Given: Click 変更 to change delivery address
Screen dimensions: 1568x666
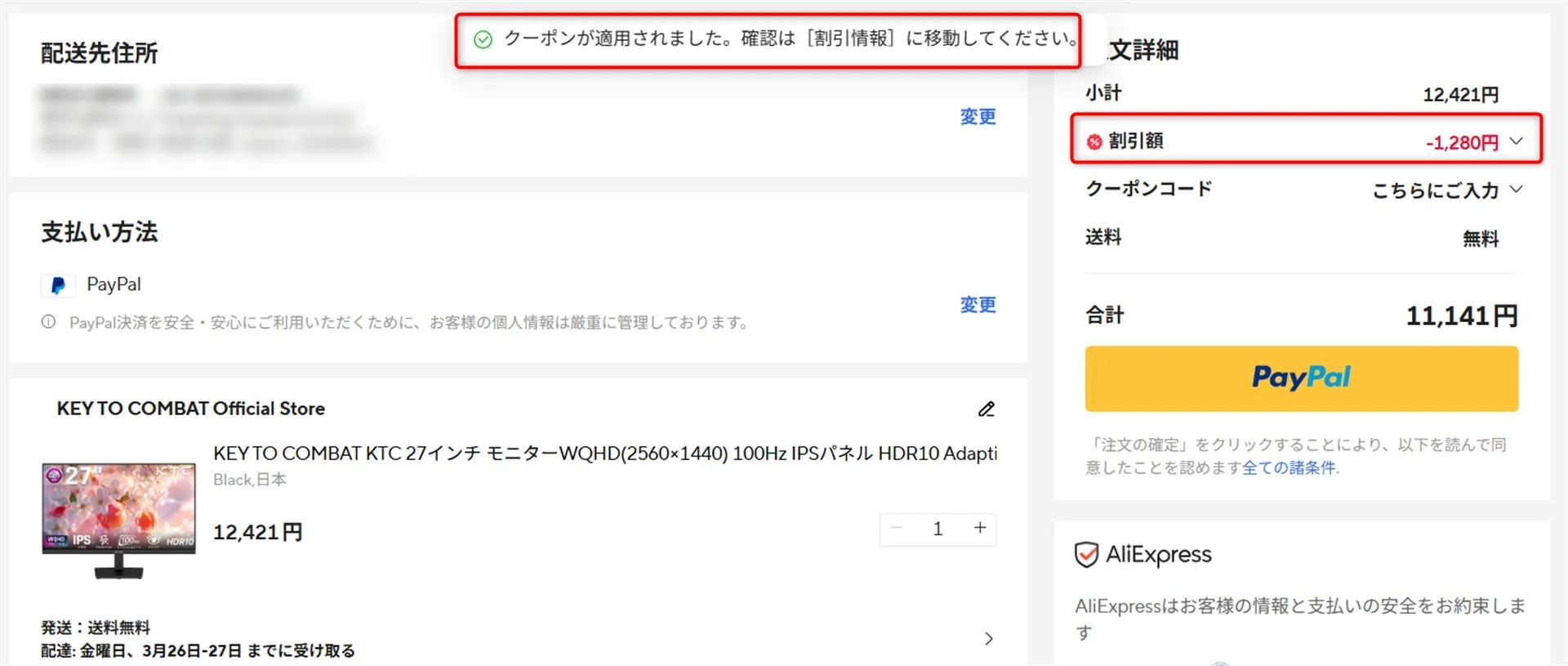Looking at the screenshot, I should click(x=978, y=117).
